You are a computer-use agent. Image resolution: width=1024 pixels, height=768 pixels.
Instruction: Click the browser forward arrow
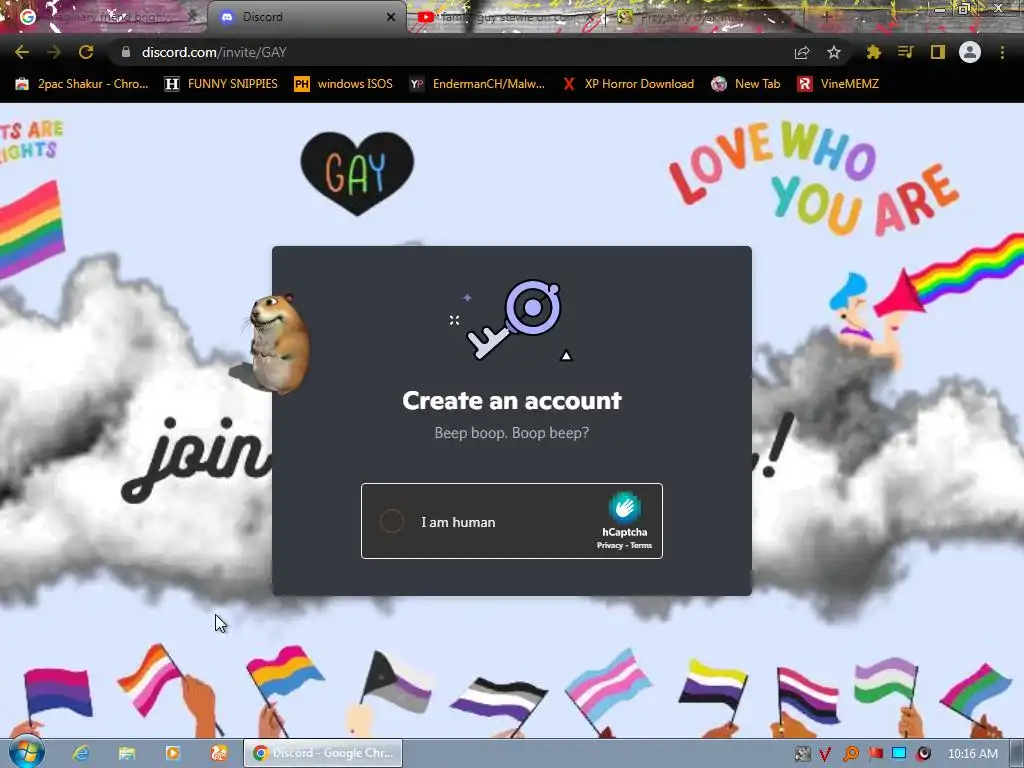(54, 52)
